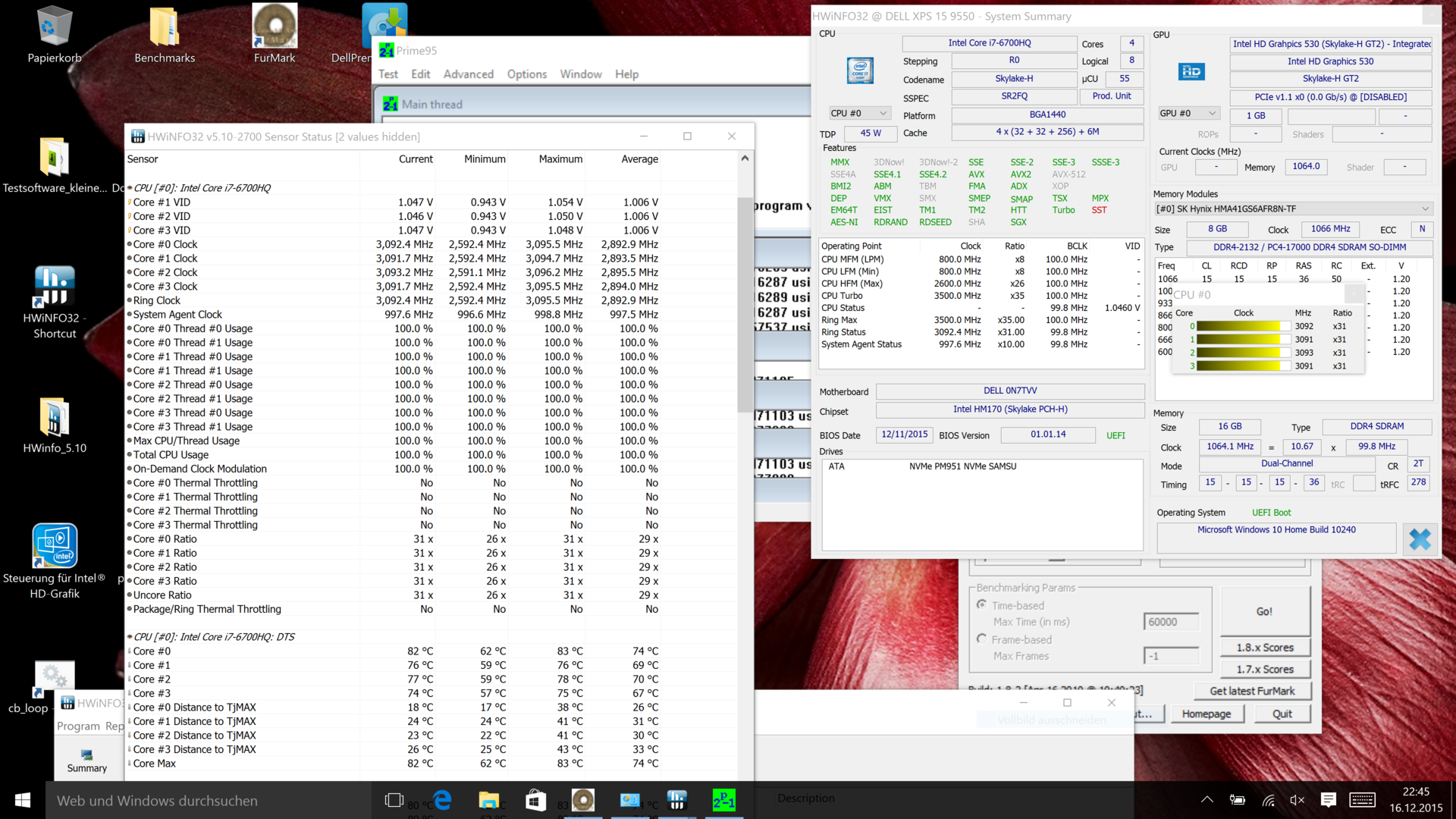
Task: Click the sensor list vertical scrollbar
Action: [745, 303]
